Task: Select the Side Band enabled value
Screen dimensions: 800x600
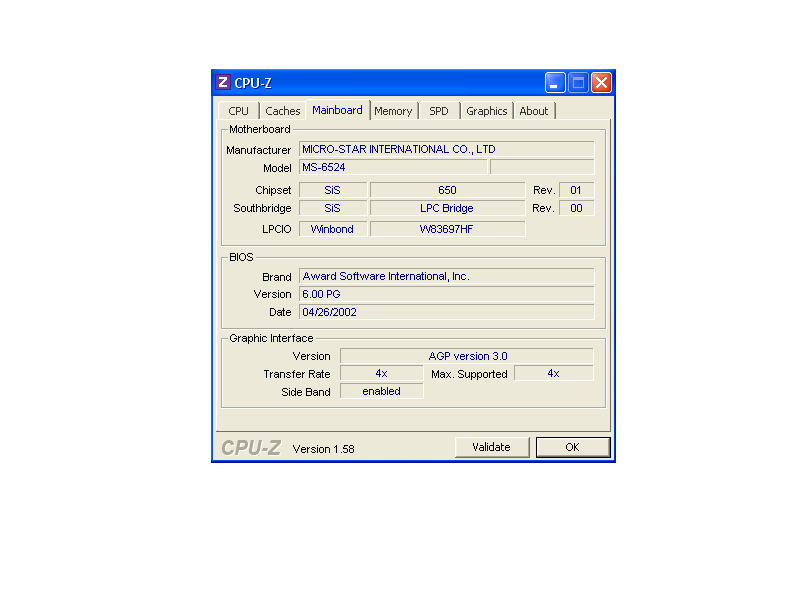Action: tap(382, 391)
